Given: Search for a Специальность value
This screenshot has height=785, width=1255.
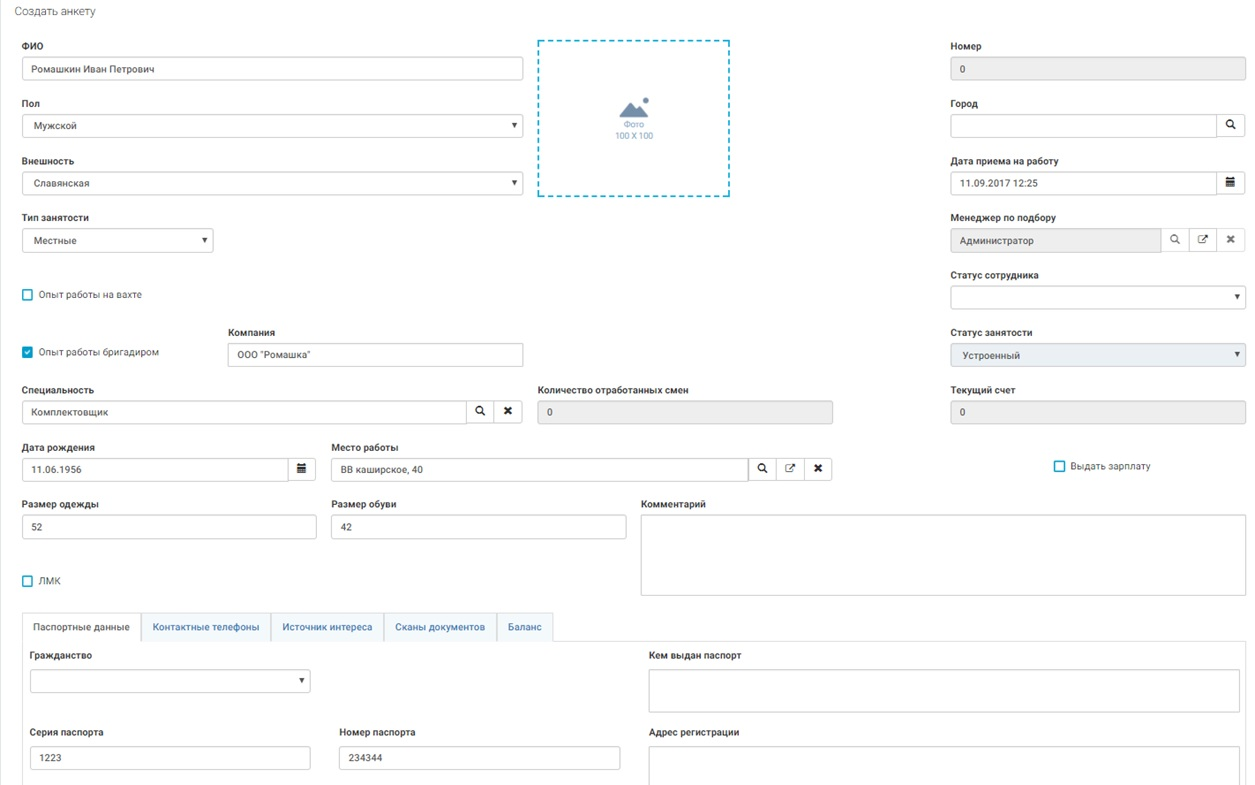Looking at the screenshot, I should pyautogui.click(x=480, y=412).
